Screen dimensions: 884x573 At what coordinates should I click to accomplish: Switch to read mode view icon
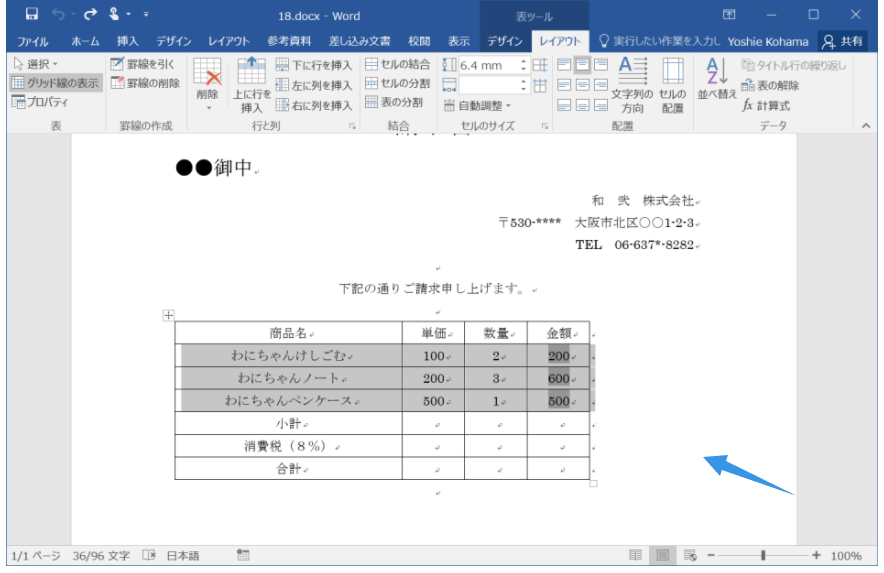coord(635,556)
